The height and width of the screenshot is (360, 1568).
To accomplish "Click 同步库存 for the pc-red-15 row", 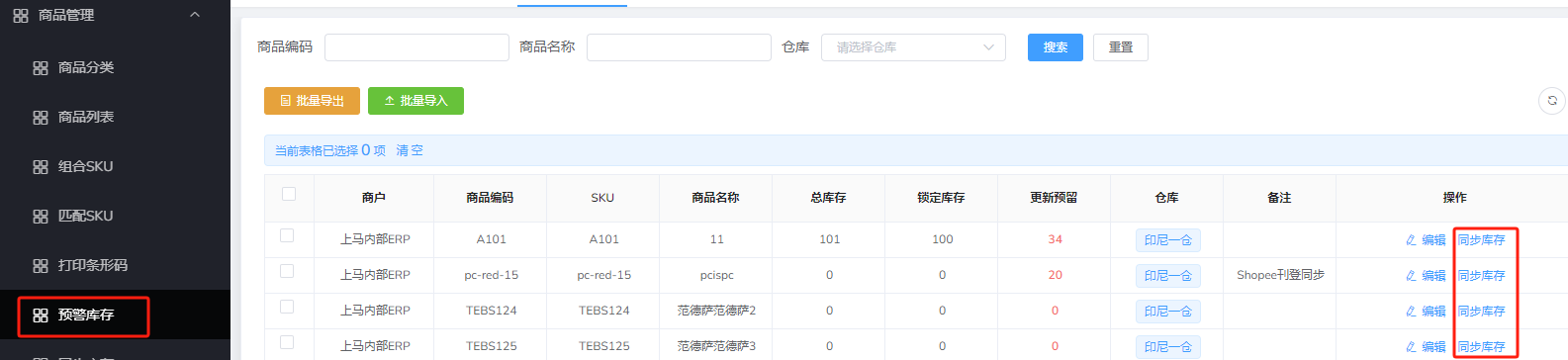I will (1481, 276).
